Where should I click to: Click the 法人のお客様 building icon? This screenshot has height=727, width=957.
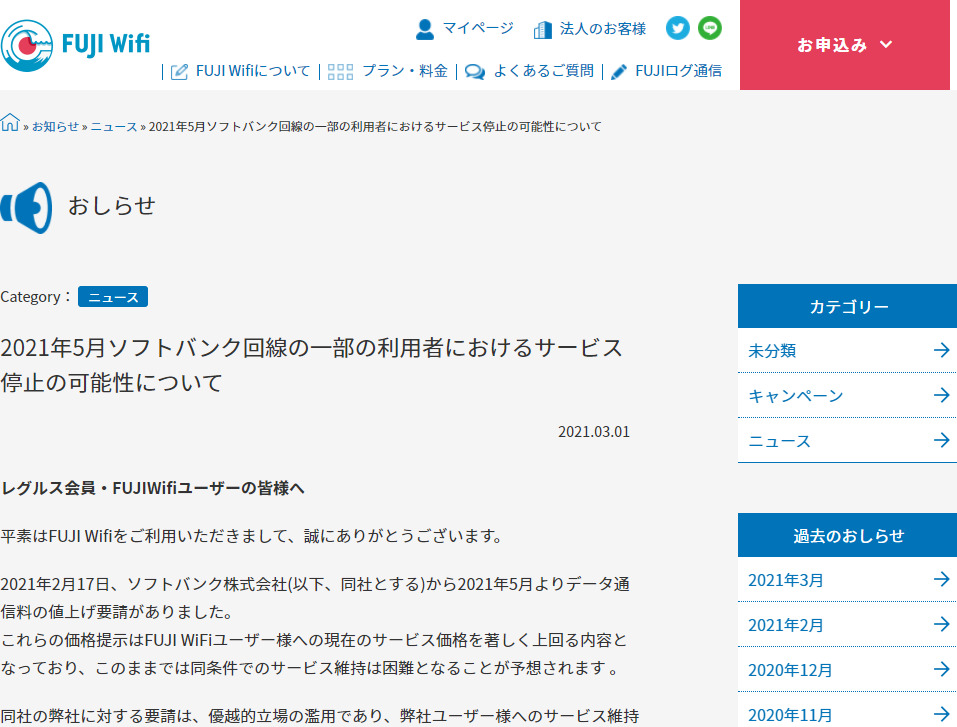pyautogui.click(x=543, y=29)
